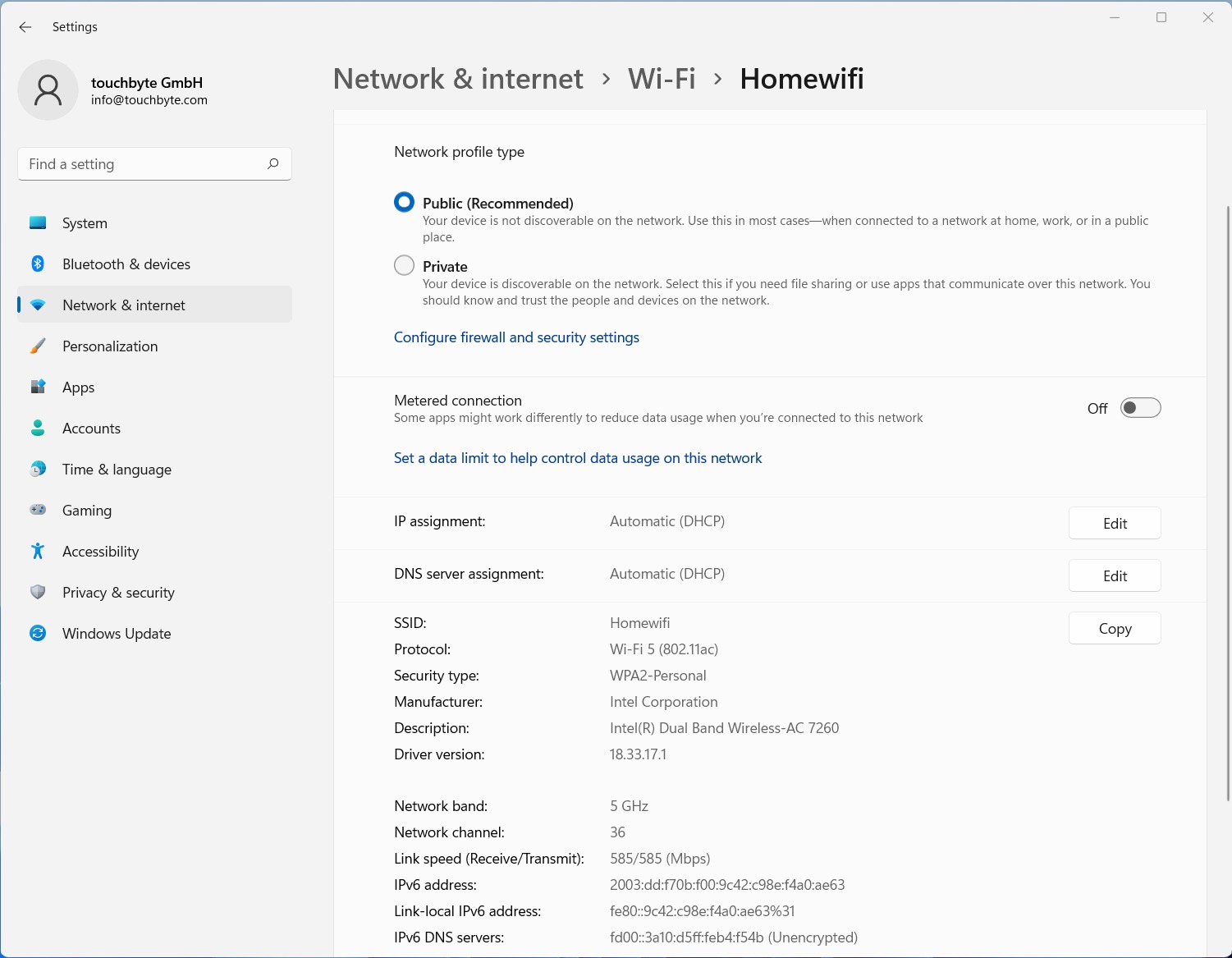Select the Private network profile radio button
1232x958 pixels.
click(x=404, y=266)
